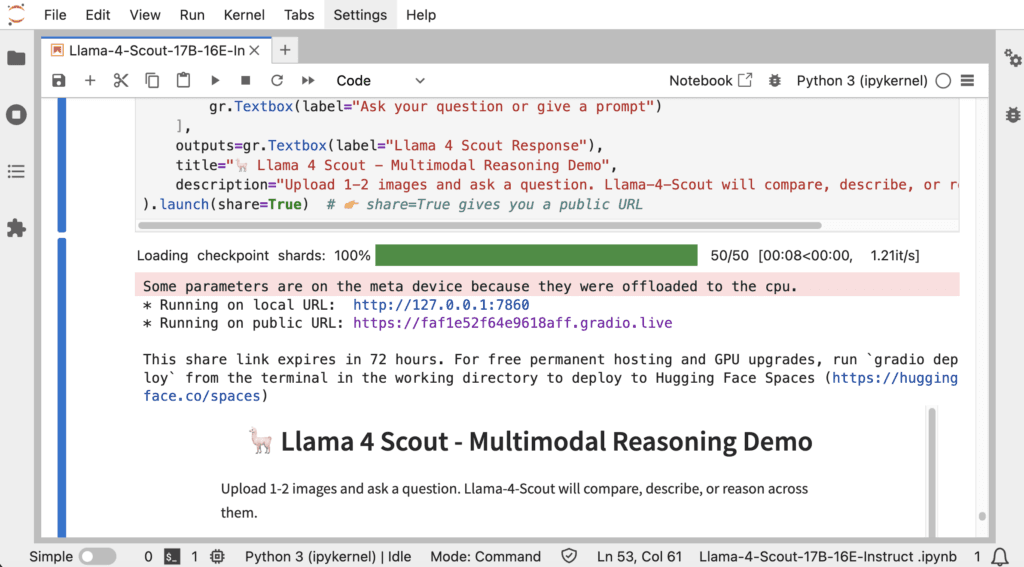Click the kernel chip icon in status bar
Image resolution: width=1024 pixels, height=567 pixels.
217,557
